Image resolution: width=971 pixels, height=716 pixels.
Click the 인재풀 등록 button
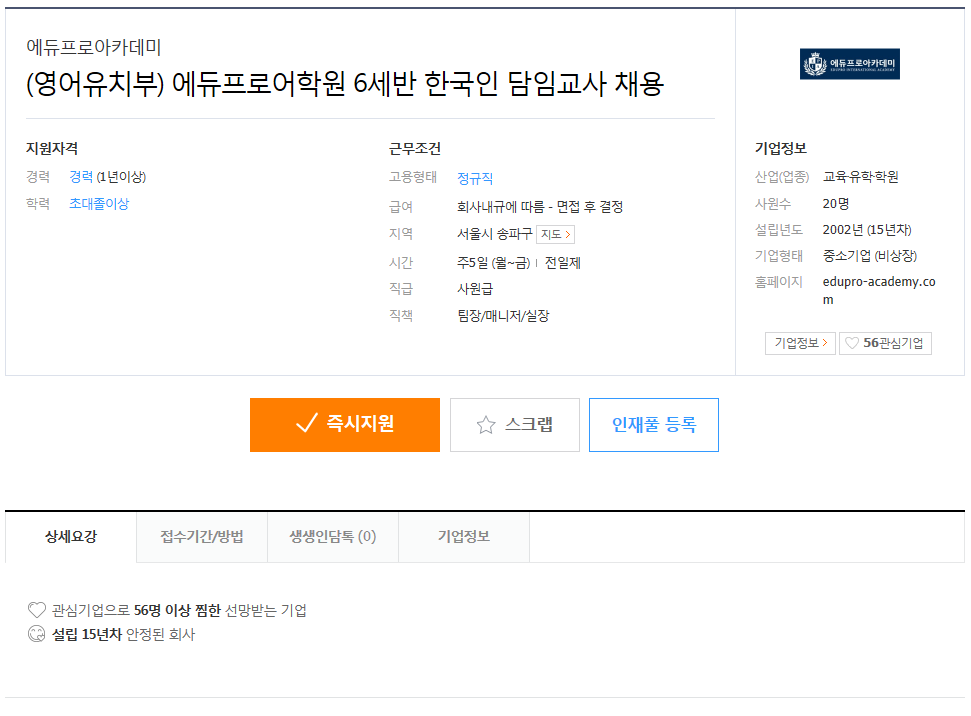[x=654, y=425]
